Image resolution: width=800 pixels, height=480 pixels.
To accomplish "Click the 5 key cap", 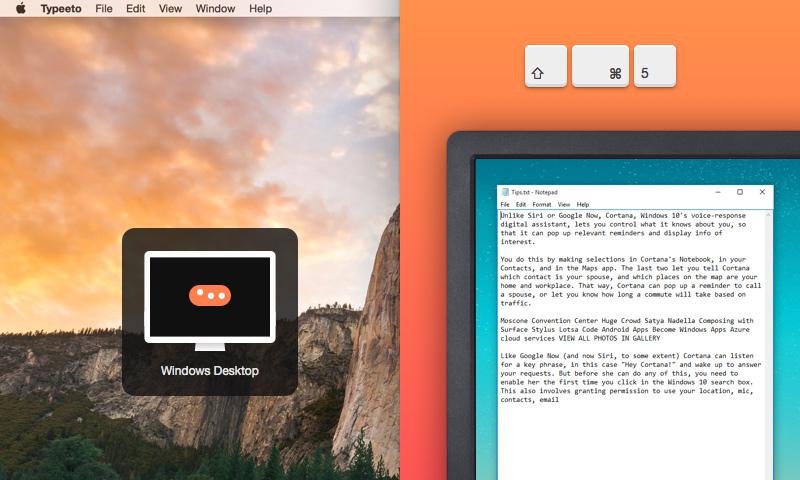I will pos(655,66).
